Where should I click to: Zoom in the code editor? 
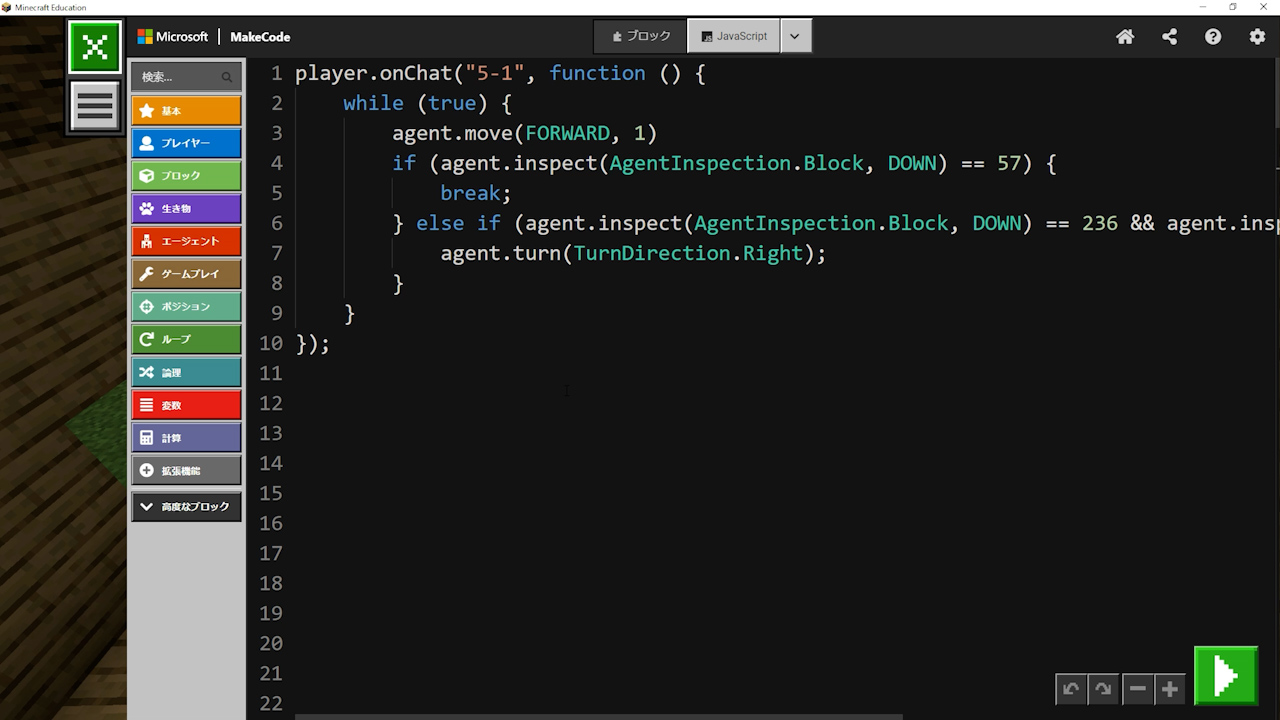coord(1169,689)
